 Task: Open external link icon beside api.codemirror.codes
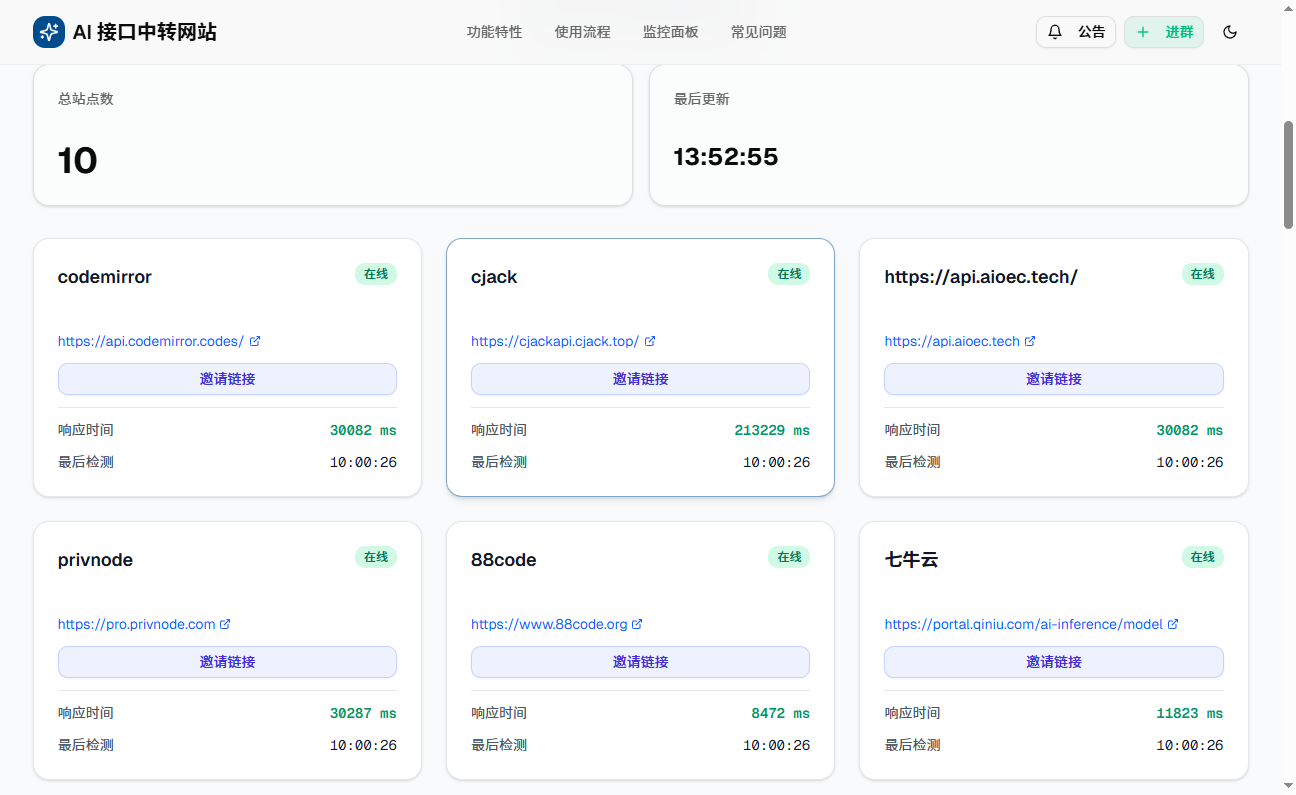[255, 341]
